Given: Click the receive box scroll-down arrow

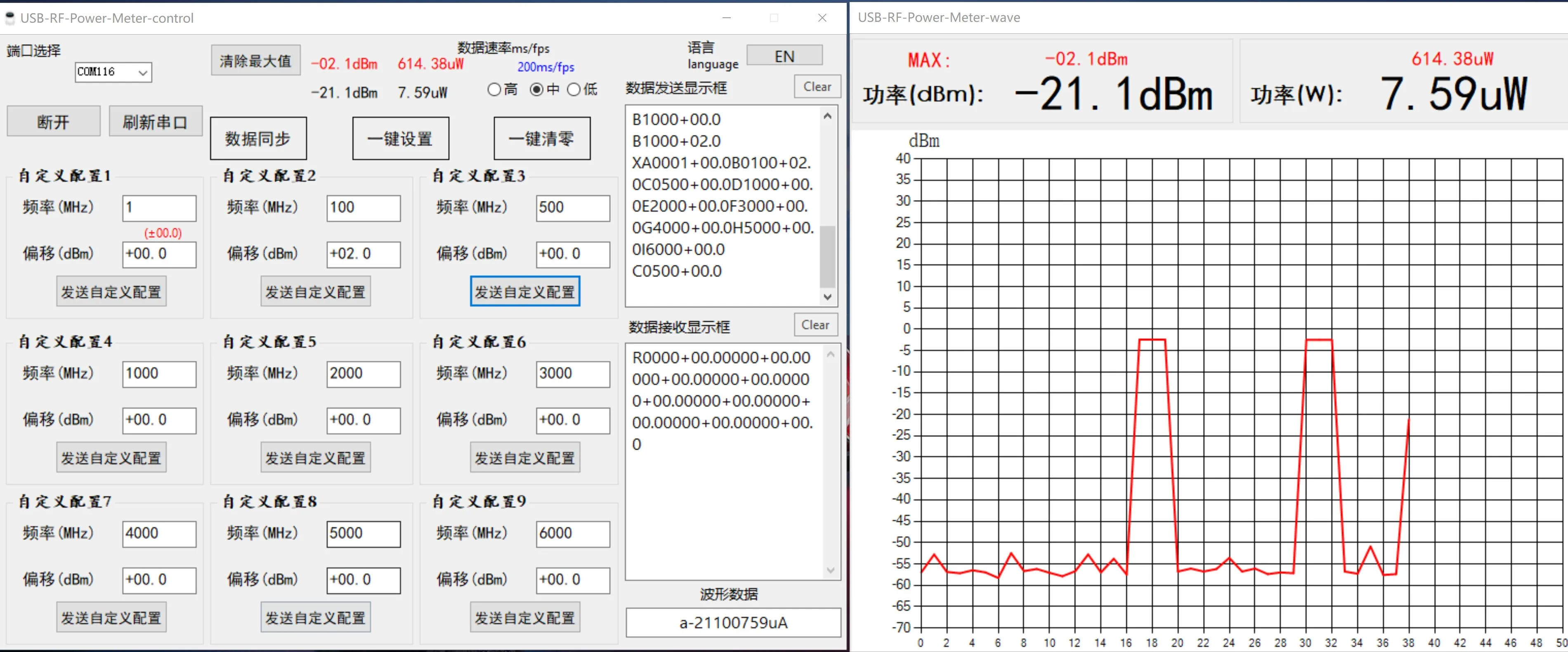Looking at the screenshot, I should click(x=830, y=570).
